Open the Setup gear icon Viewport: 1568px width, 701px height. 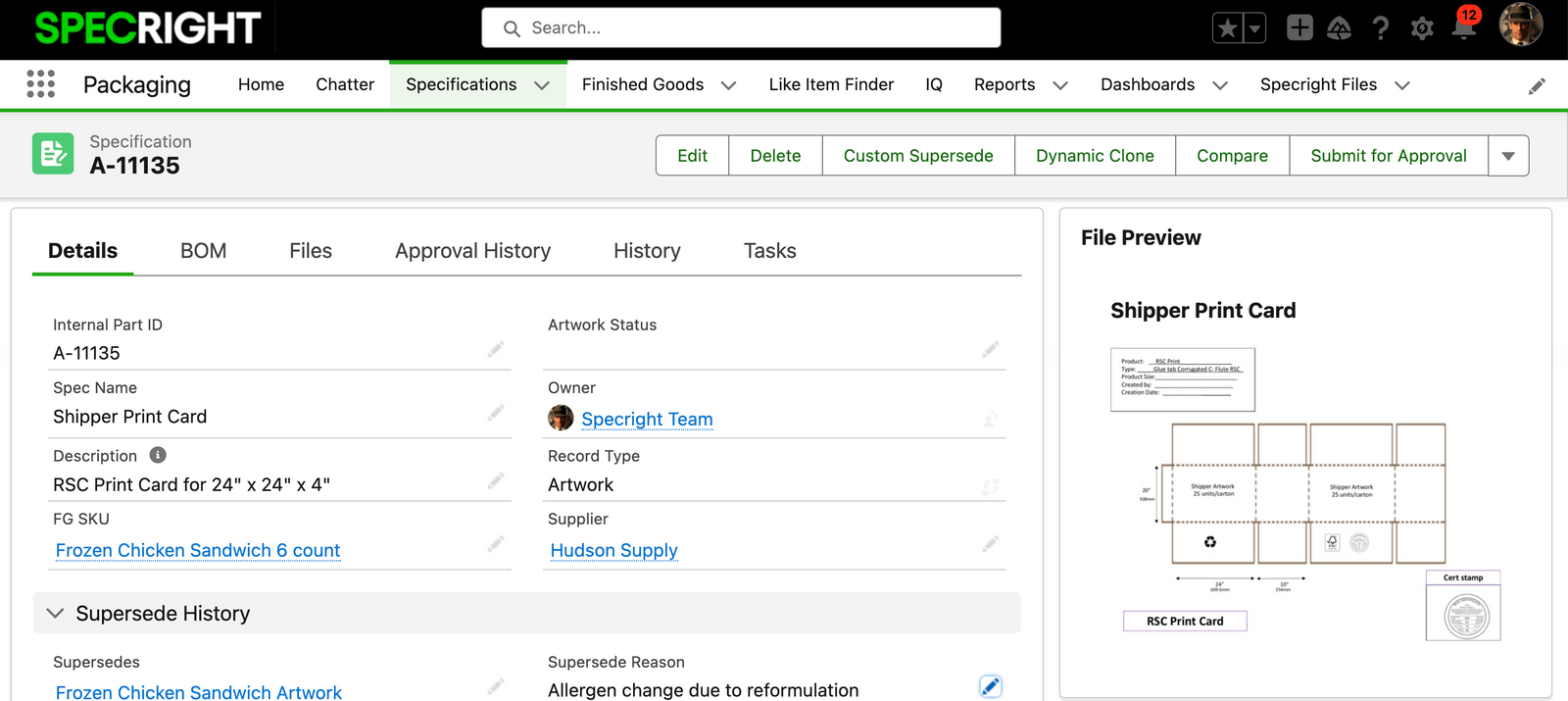tap(1422, 28)
